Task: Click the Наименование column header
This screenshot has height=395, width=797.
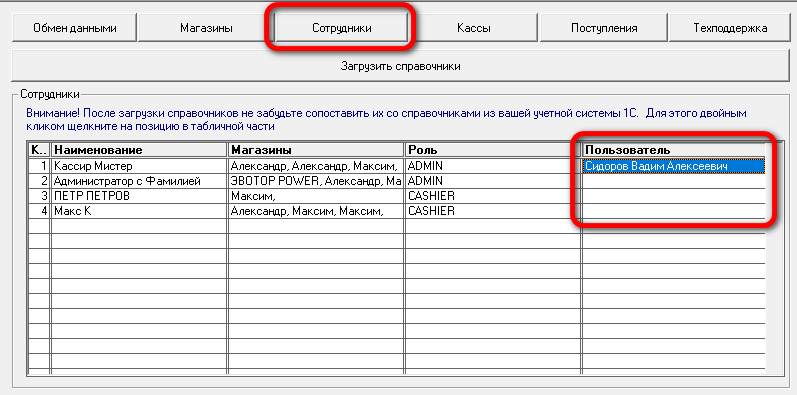Action: tap(139, 150)
